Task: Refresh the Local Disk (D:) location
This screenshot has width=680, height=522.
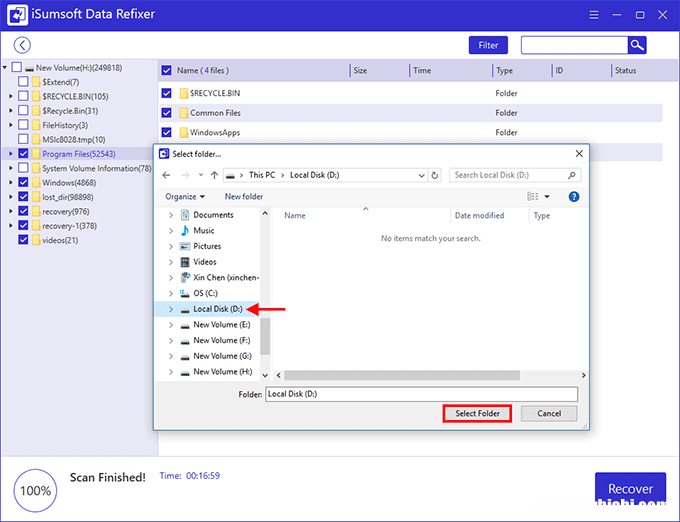Action: pyautogui.click(x=435, y=175)
